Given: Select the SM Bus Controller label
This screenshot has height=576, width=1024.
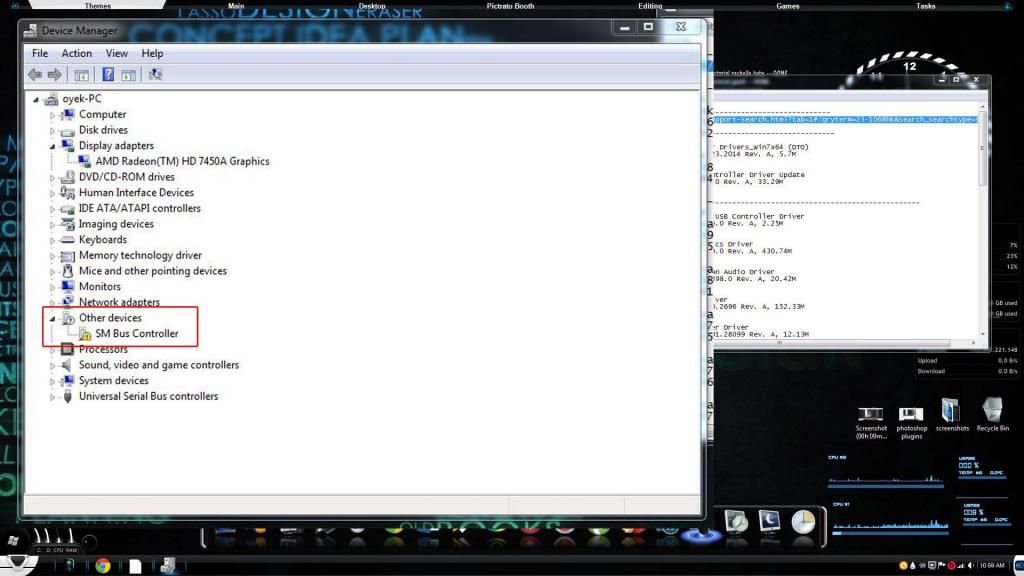Looking at the screenshot, I should pos(136,334).
